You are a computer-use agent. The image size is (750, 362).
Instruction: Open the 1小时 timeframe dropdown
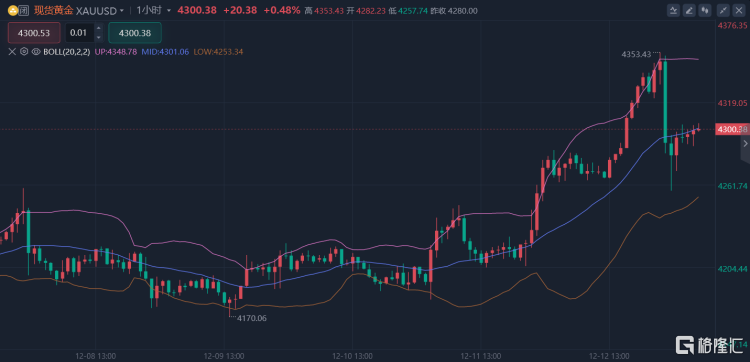click(169, 11)
